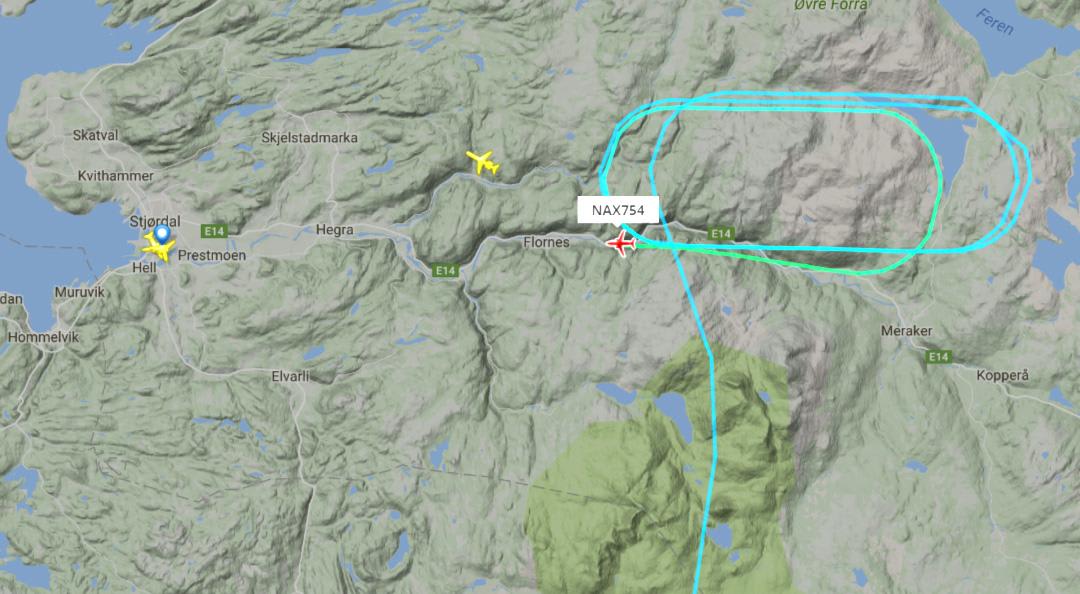The image size is (1080, 594).
Task: Select the Elvarli place label
Action: tap(290, 376)
